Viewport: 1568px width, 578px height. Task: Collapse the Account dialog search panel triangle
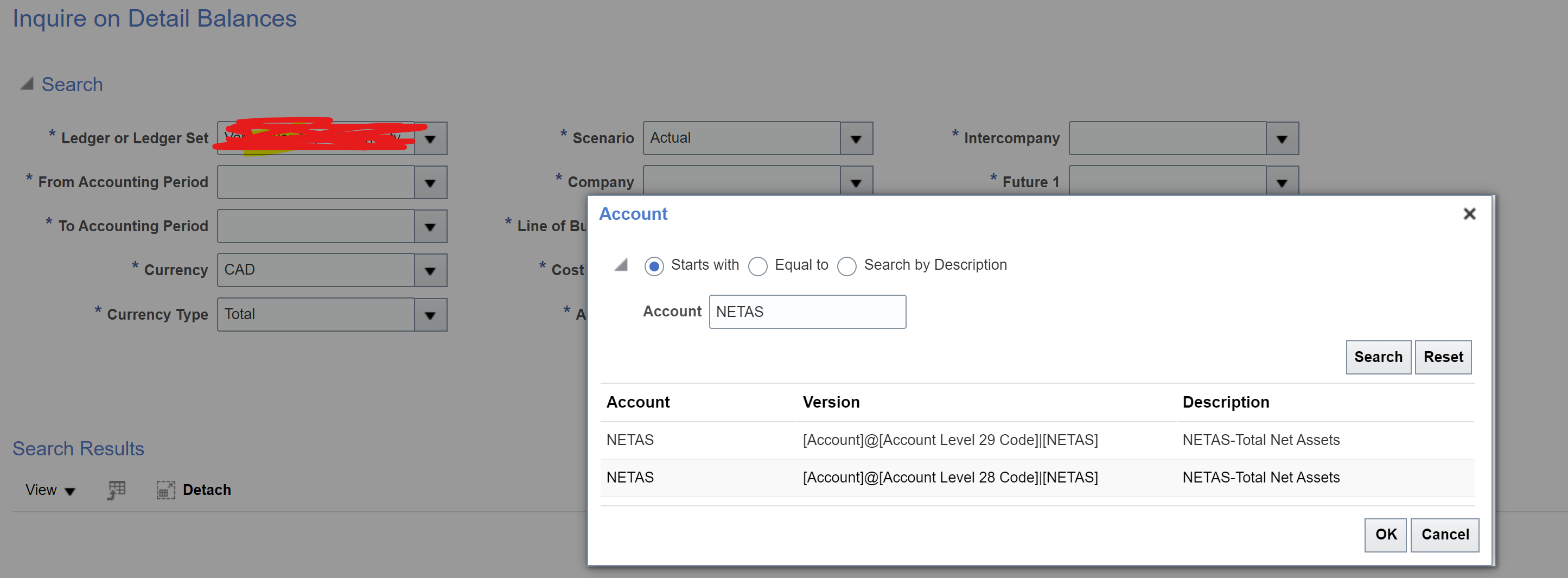pos(621,265)
